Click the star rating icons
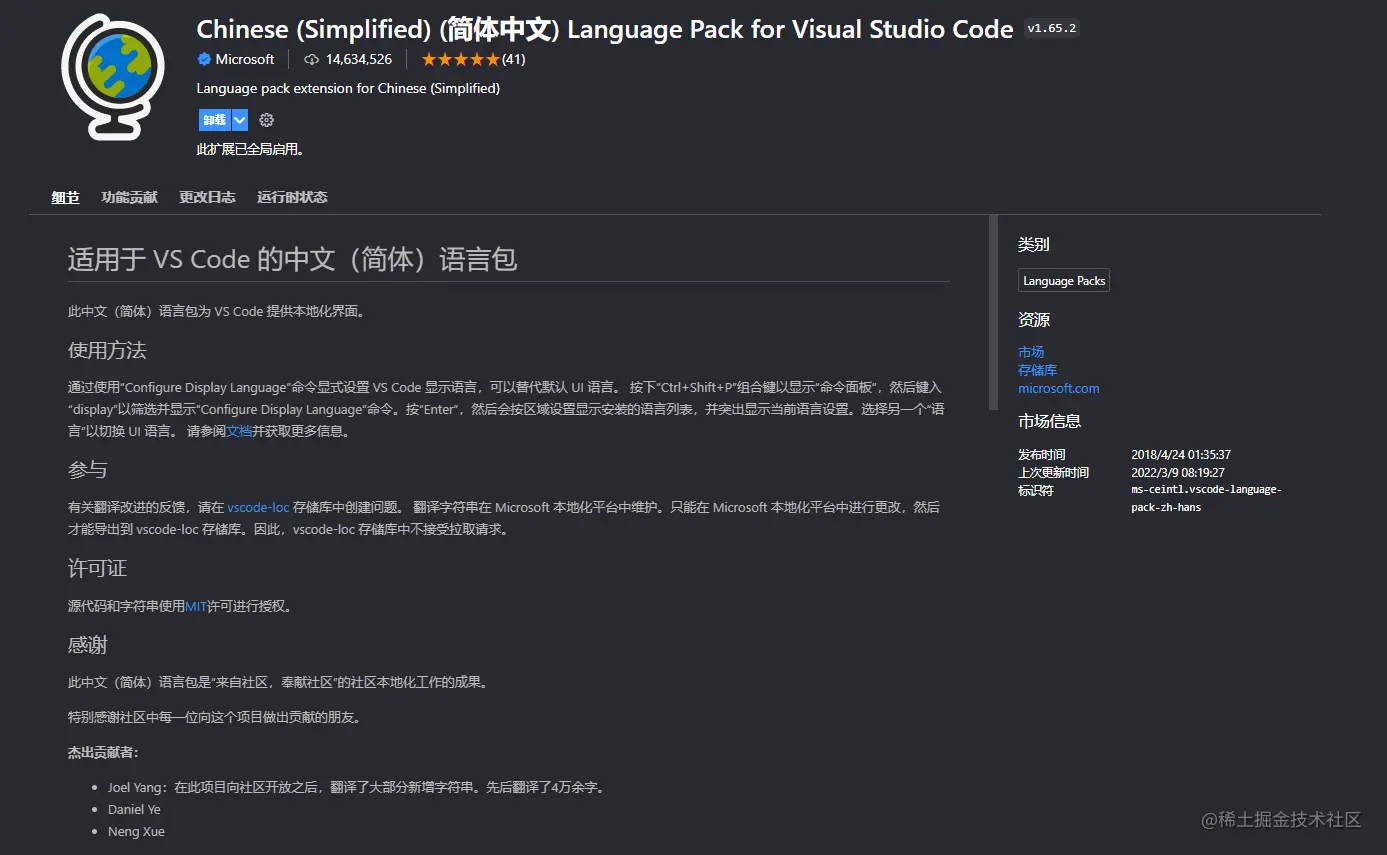1387x855 pixels. tap(459, 59)
